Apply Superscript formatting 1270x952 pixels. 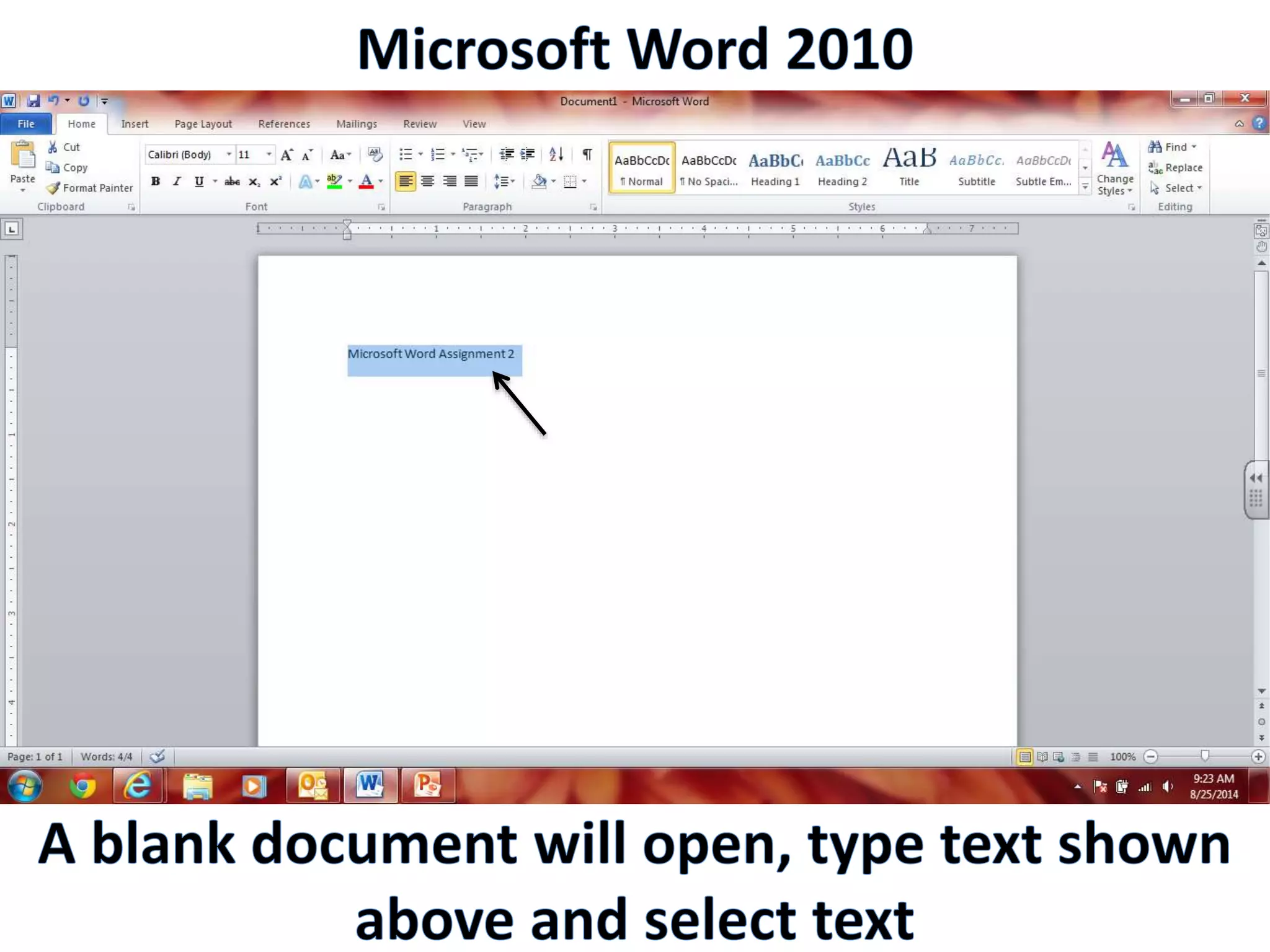[275, 182]
